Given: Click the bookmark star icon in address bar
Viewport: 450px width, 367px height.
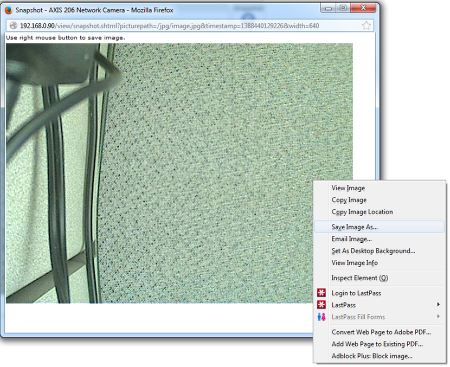Looking at the screenshot, I should coord(366,26).
